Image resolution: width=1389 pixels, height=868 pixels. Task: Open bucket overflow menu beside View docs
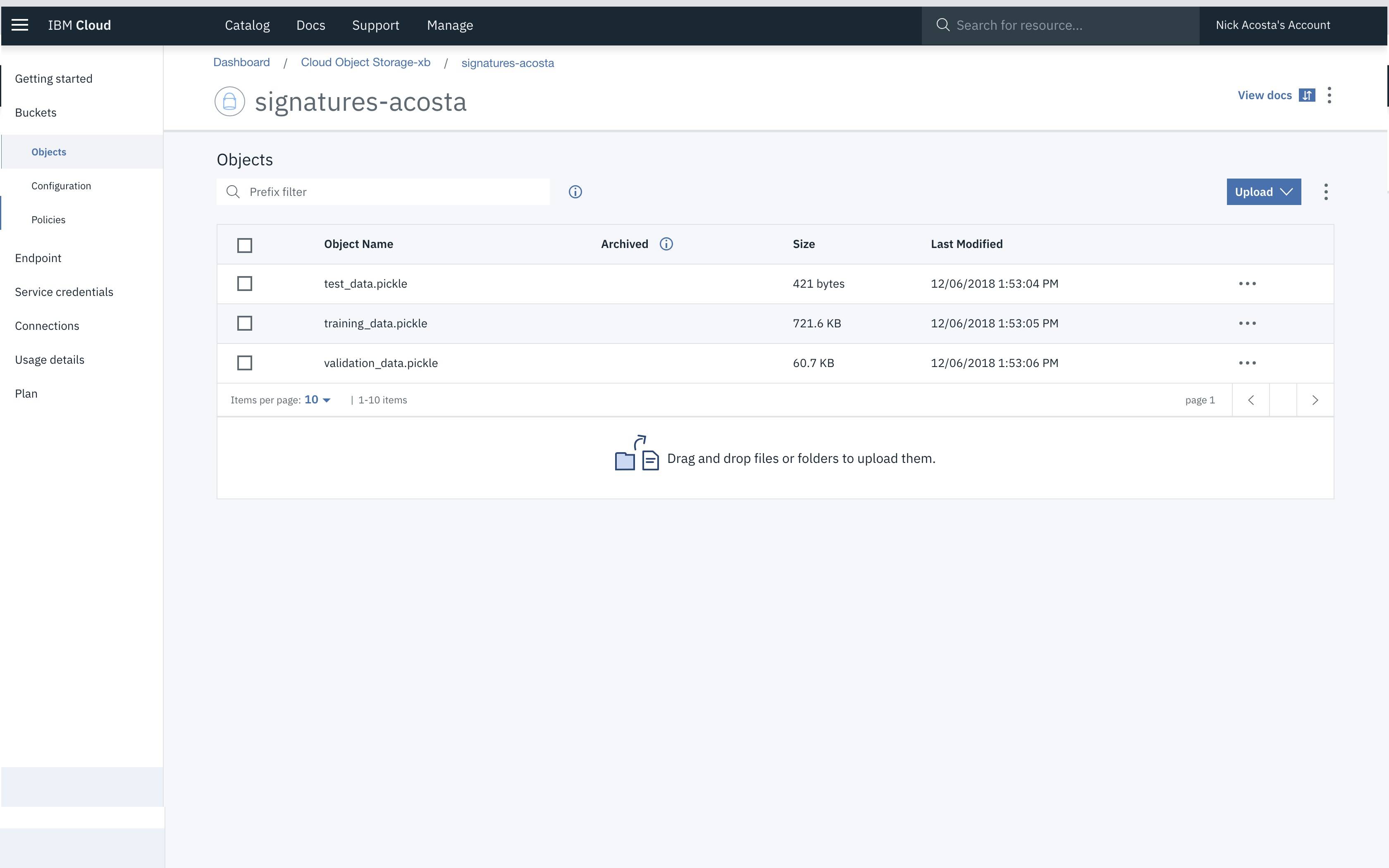(1329, 95)
